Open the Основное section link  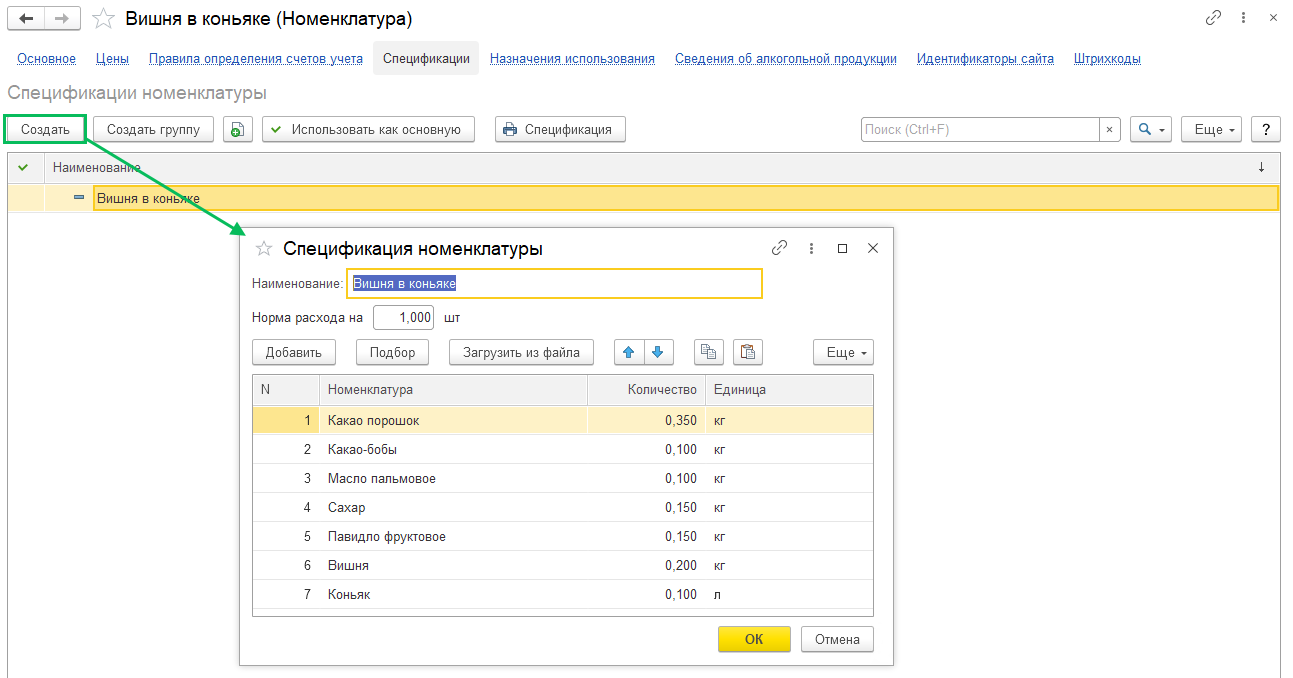[46, 59]
